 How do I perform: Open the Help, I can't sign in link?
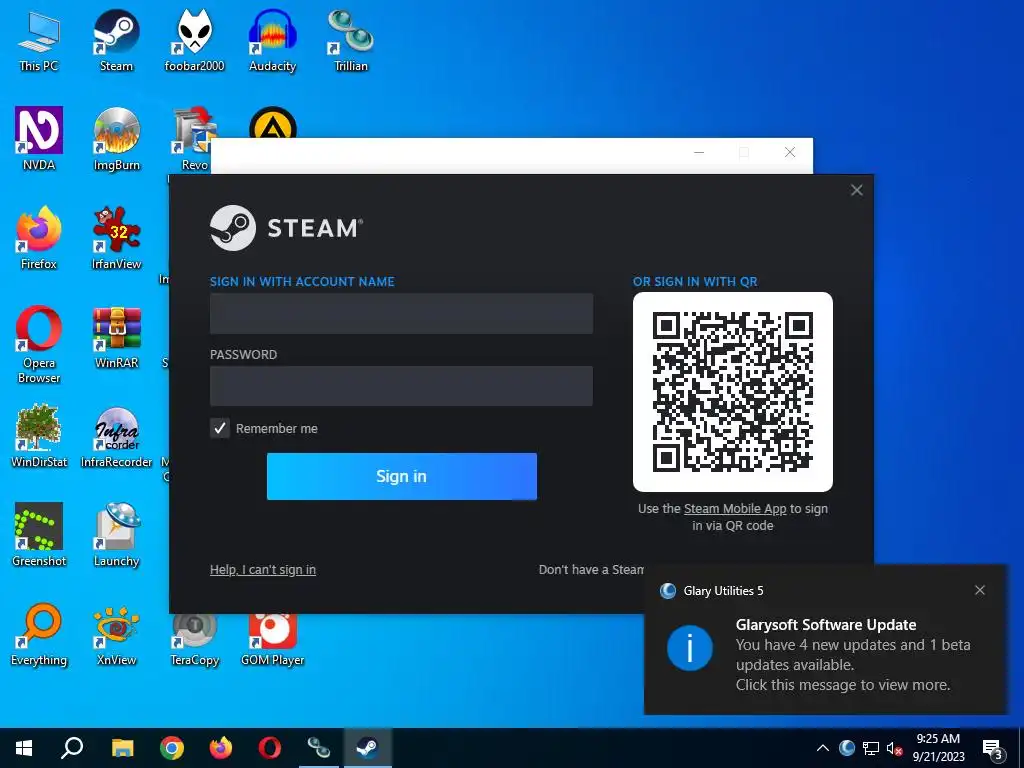coord(263,569)
